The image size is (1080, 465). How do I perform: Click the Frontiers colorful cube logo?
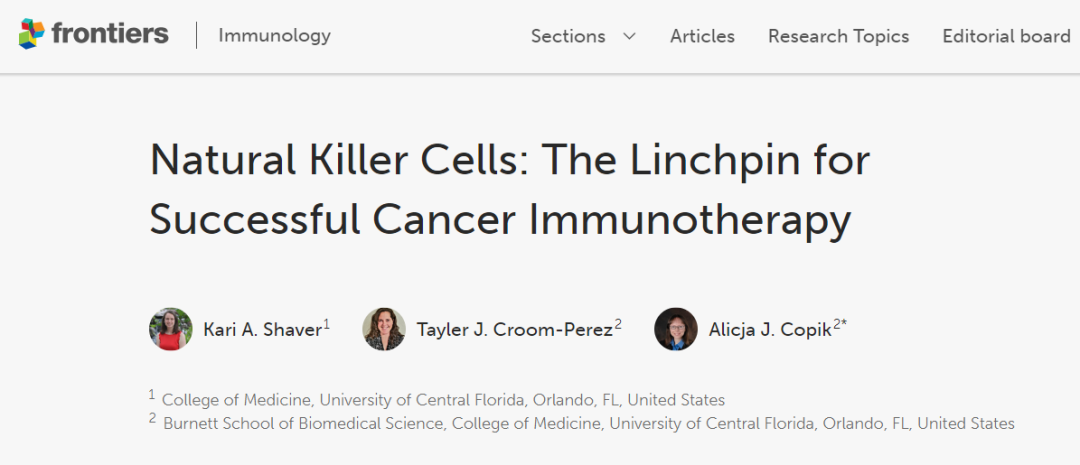32,34
